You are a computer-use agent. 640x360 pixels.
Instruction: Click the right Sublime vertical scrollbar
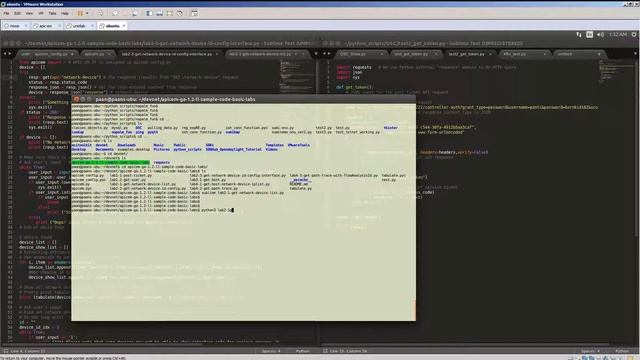(x=637, y=147)
